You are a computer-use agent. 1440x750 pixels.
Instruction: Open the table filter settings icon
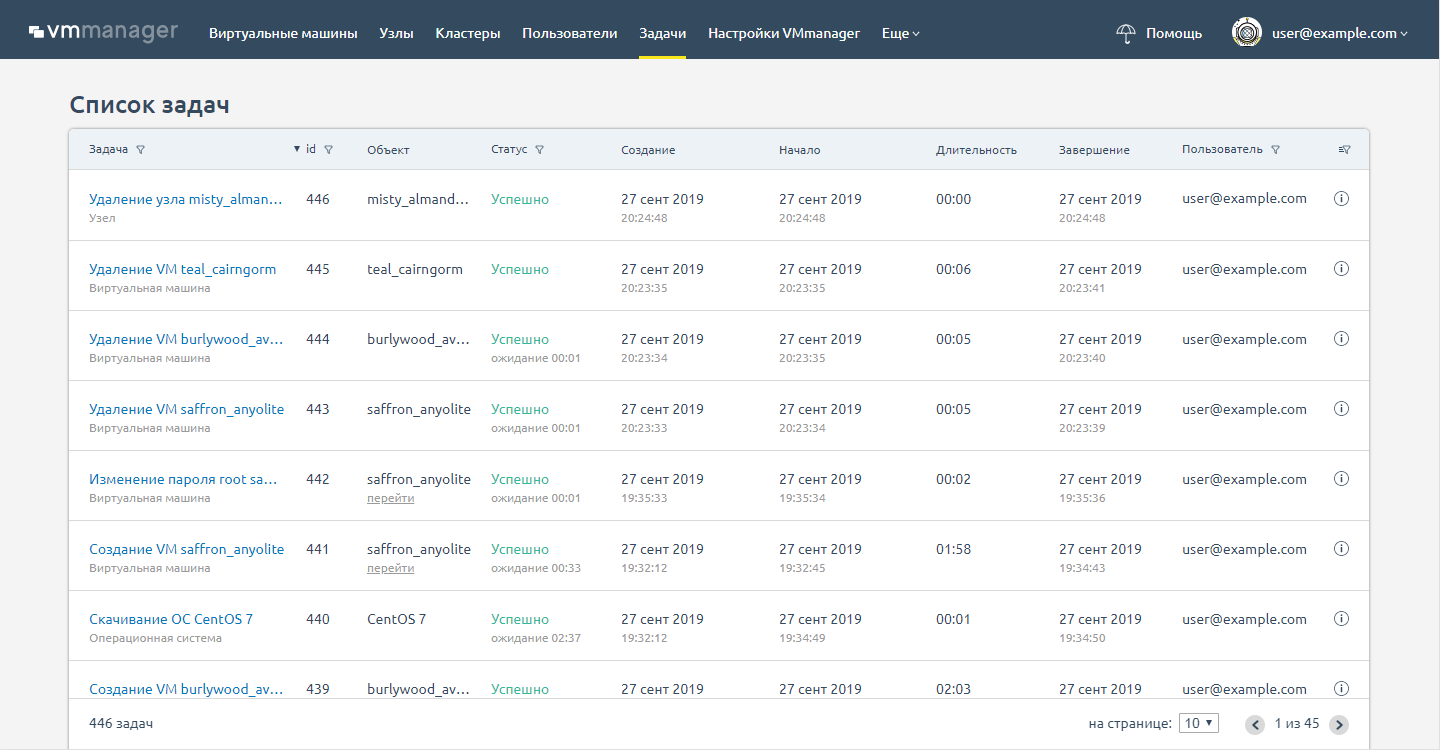tap(1344, 150)
